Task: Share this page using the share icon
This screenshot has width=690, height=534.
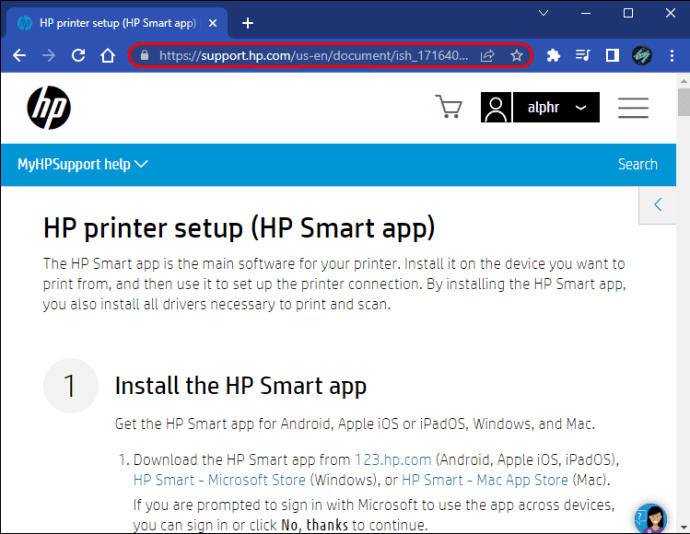Action: pyautogui.click(x=487, y=56)
